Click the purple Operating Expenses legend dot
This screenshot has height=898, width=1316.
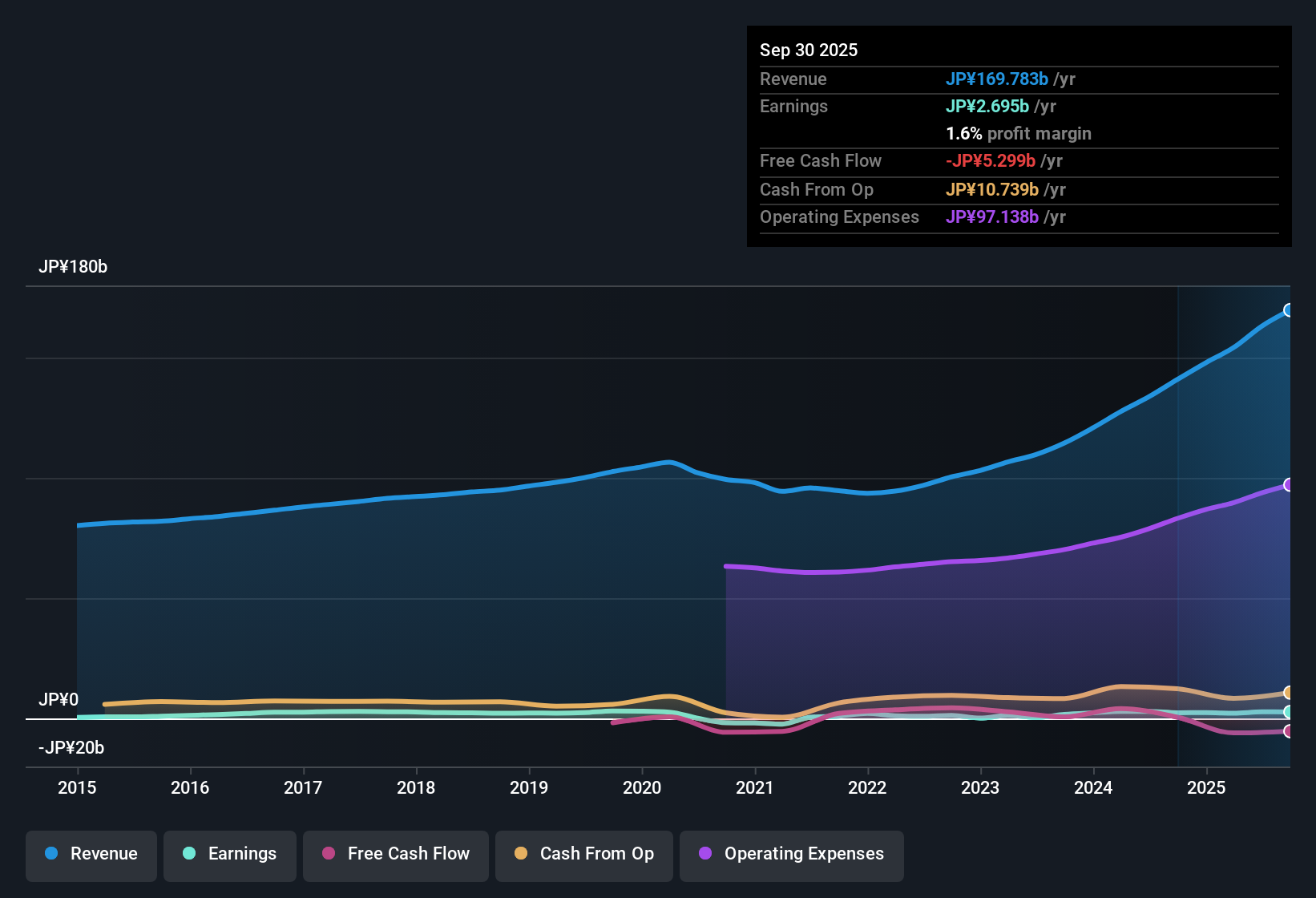(704, 854)
